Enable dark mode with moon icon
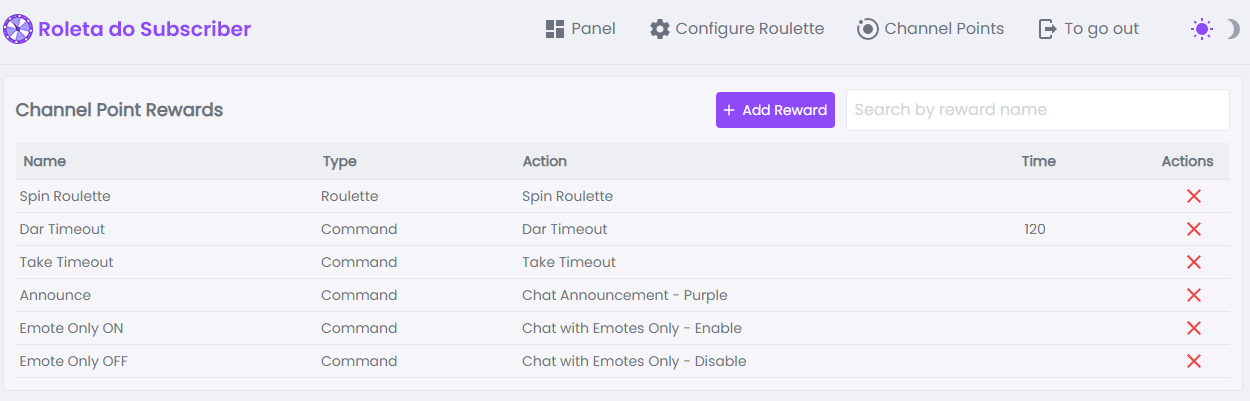 pyautogui.click(x=1232, y=29)
